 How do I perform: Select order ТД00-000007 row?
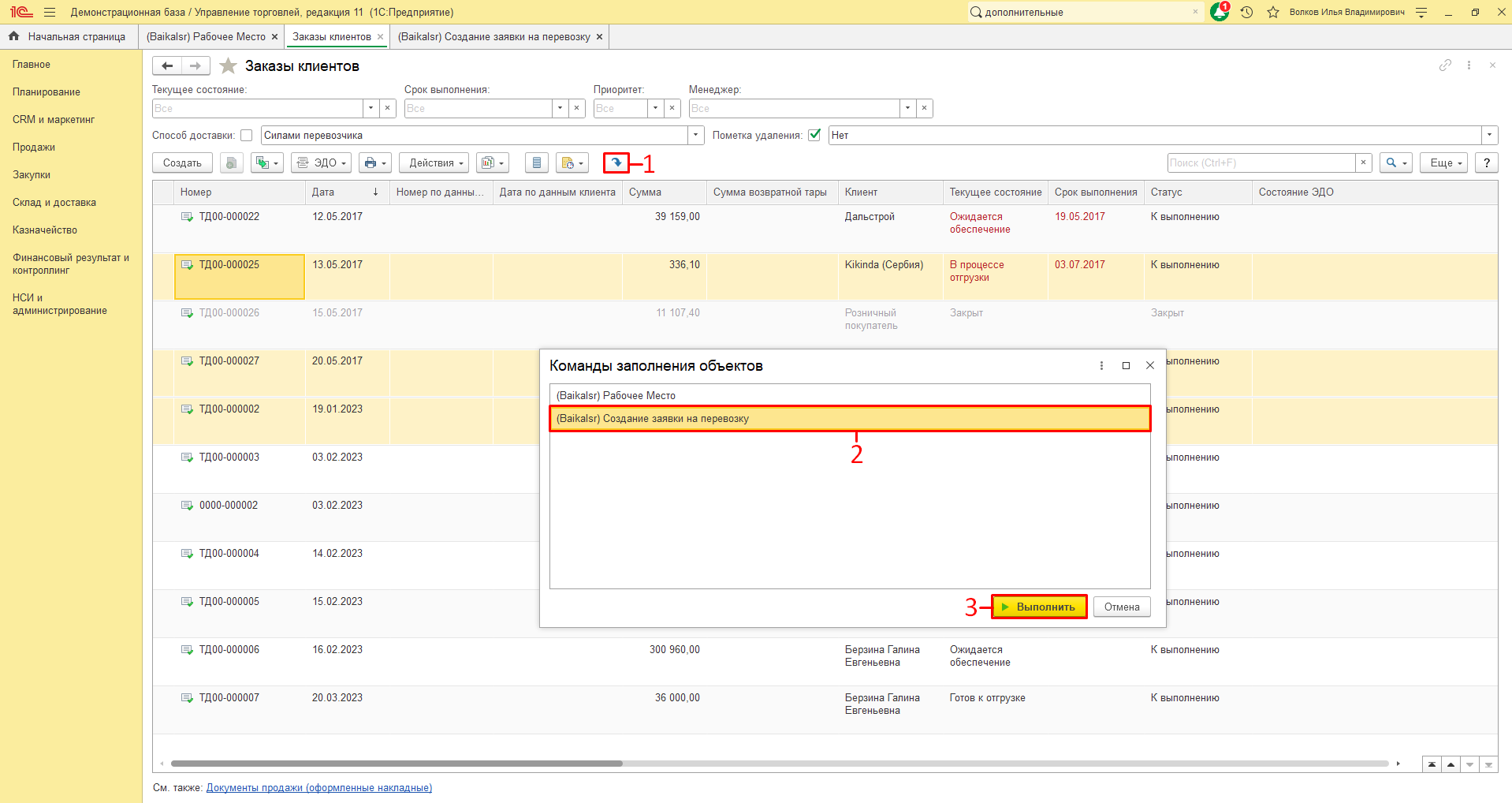[825, 710]
